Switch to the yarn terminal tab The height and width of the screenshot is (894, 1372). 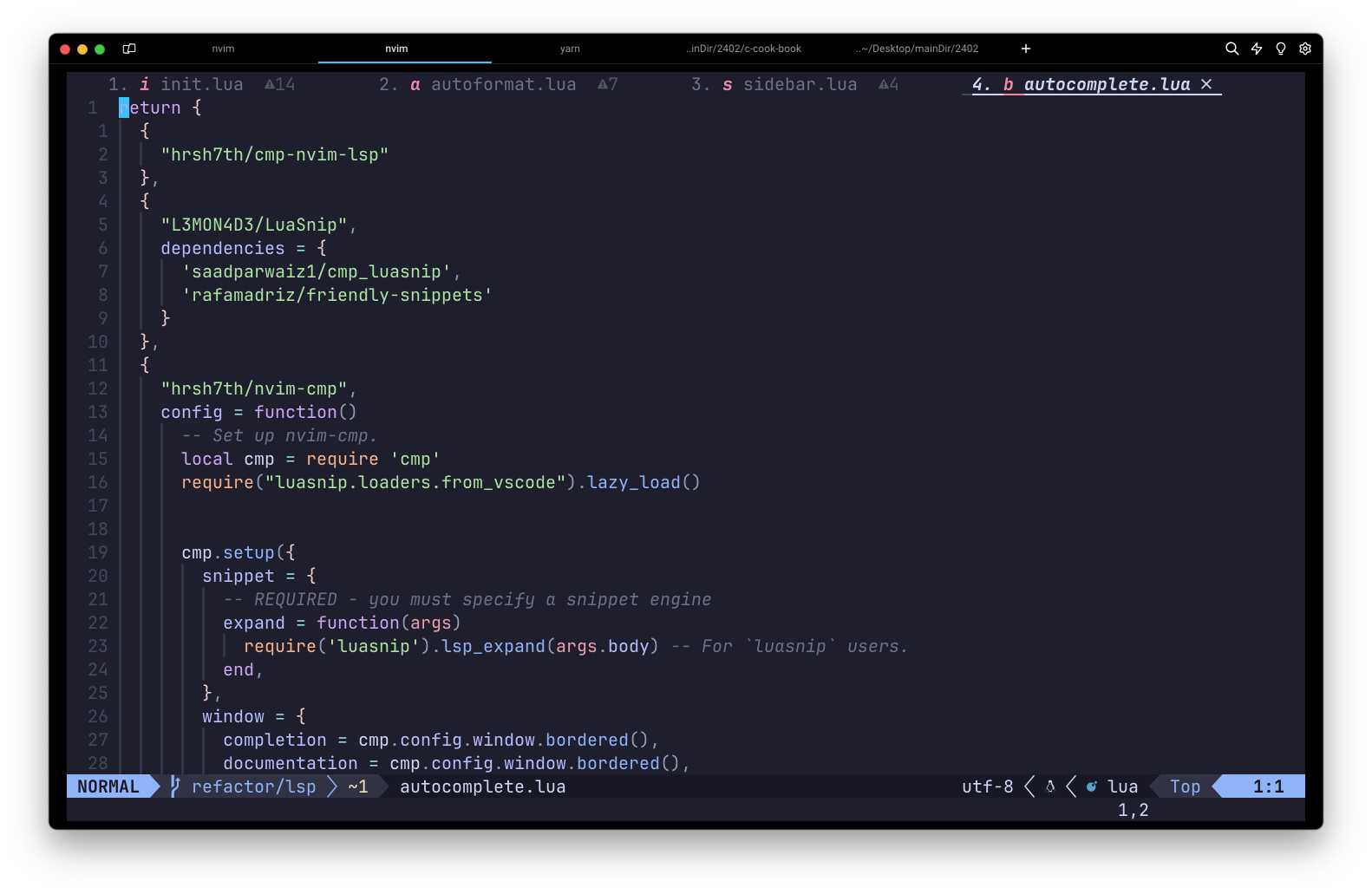[x=570, y=49]
